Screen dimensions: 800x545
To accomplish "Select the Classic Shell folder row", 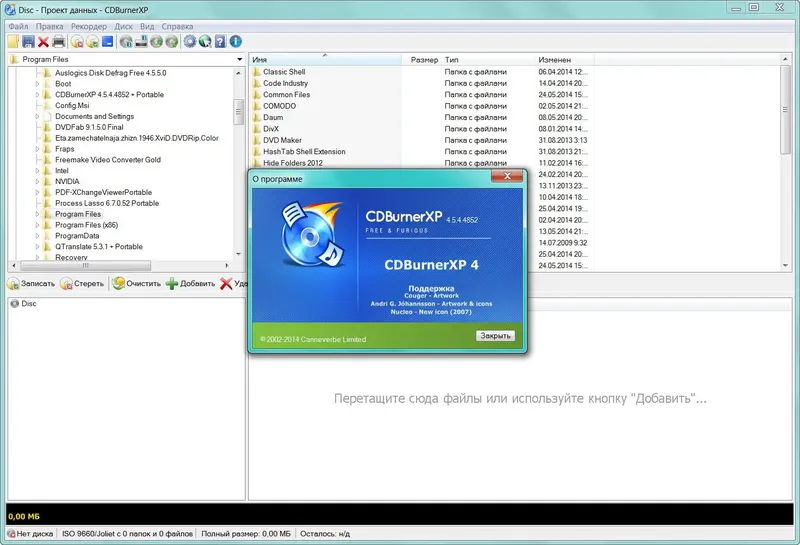I will 284,72.
